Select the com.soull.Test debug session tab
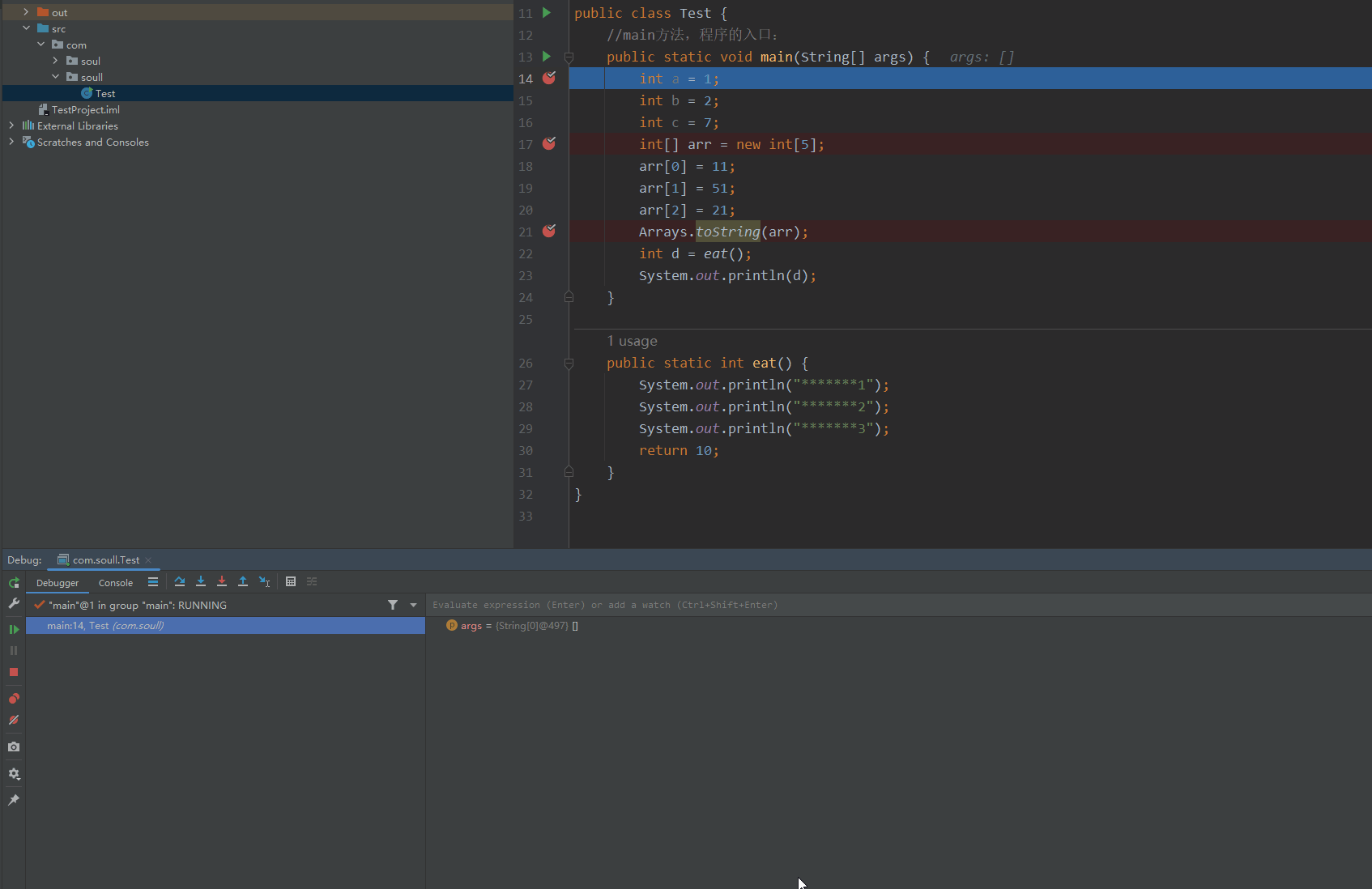1372x889 pixels. pyautogui.click(x=105, y=560)
